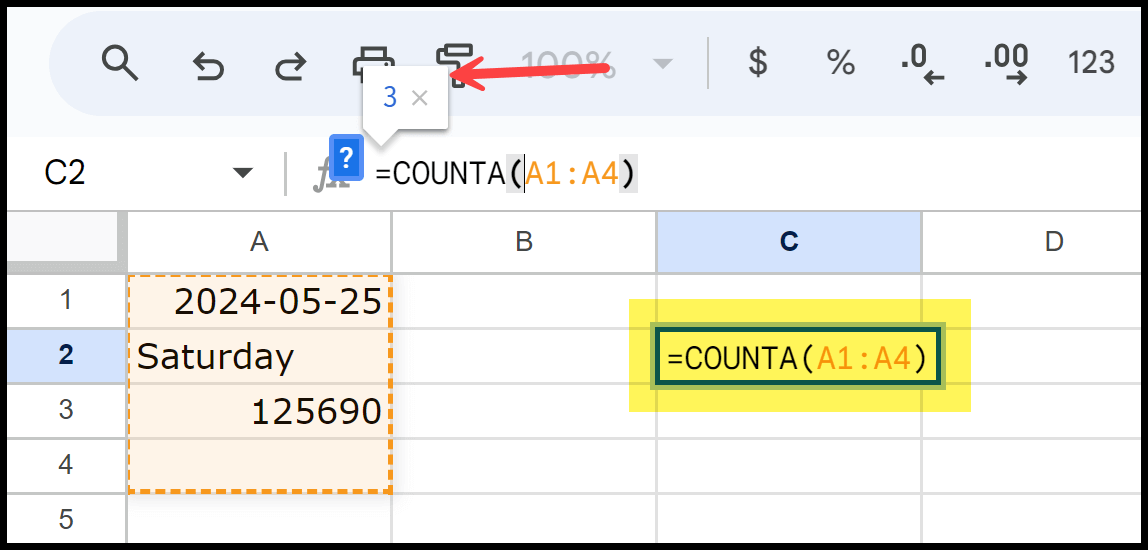Click cell C2 with COUNTA formula
This screenshot has height=550, width=1148.
point(798,356)
